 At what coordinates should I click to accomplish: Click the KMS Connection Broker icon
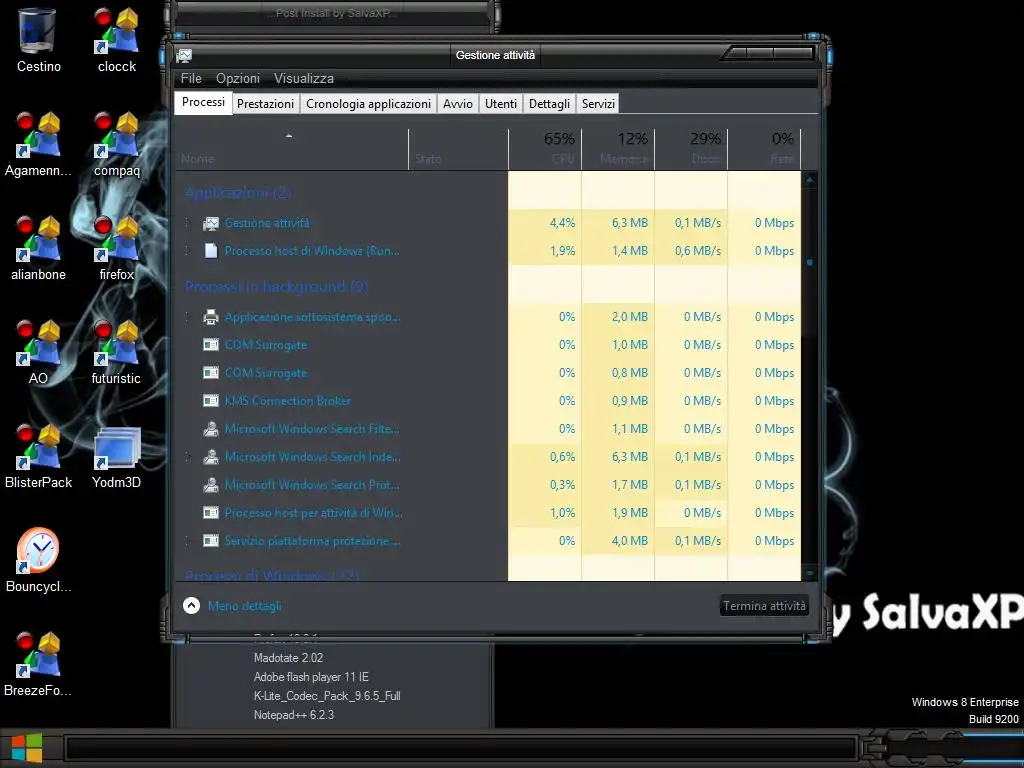click(x=210, y=401)
